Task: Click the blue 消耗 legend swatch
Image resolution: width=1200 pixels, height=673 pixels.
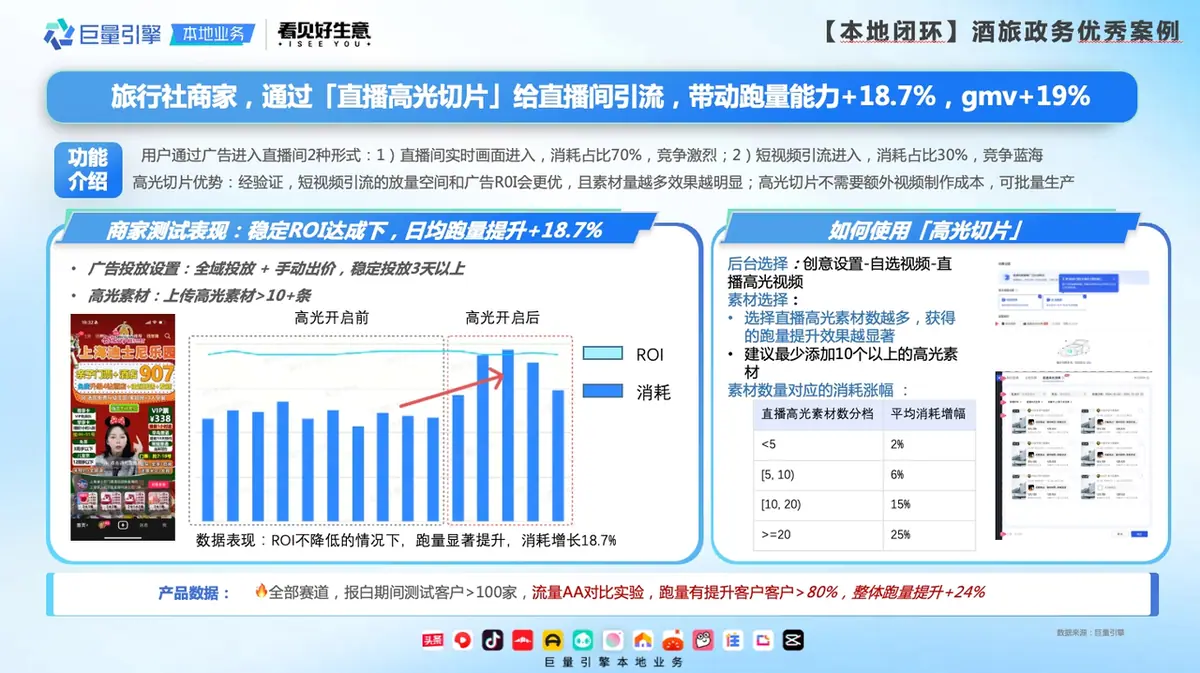Action: point(603,392)
